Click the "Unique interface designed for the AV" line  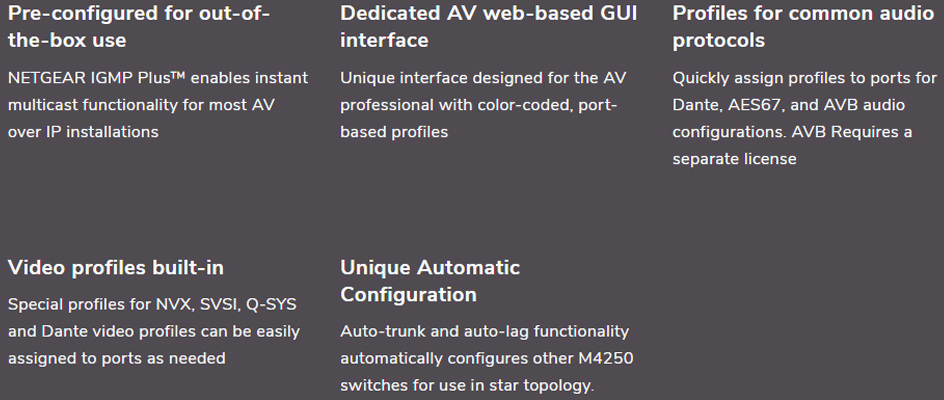pos(483,78)
